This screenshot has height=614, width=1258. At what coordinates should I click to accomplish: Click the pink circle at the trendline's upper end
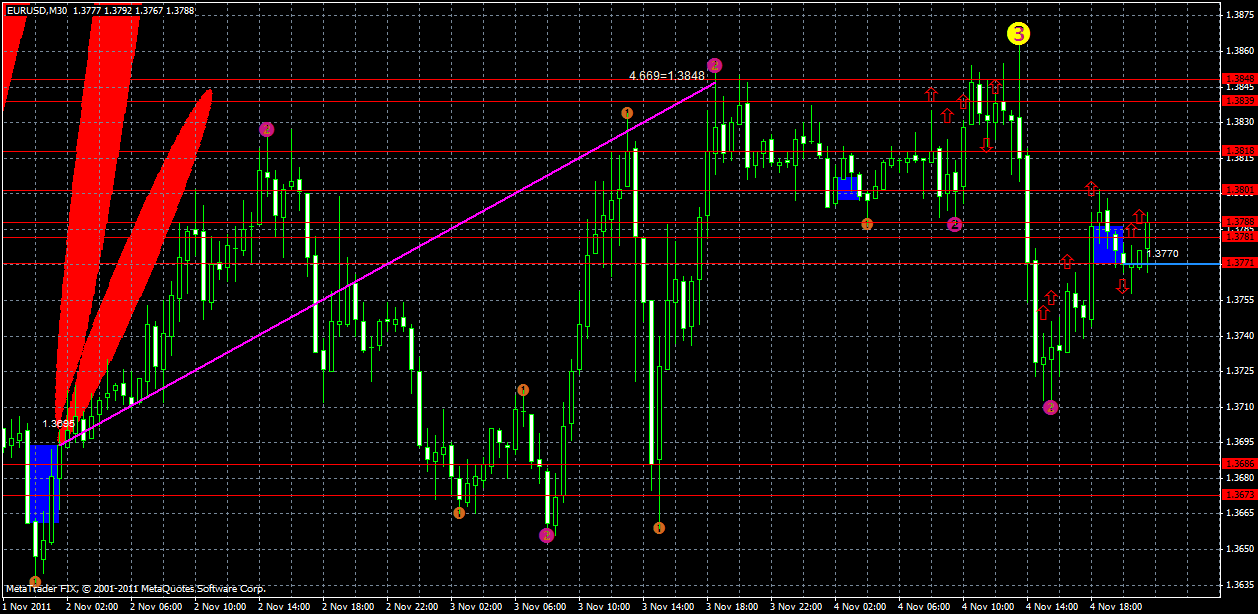[713, 63]
